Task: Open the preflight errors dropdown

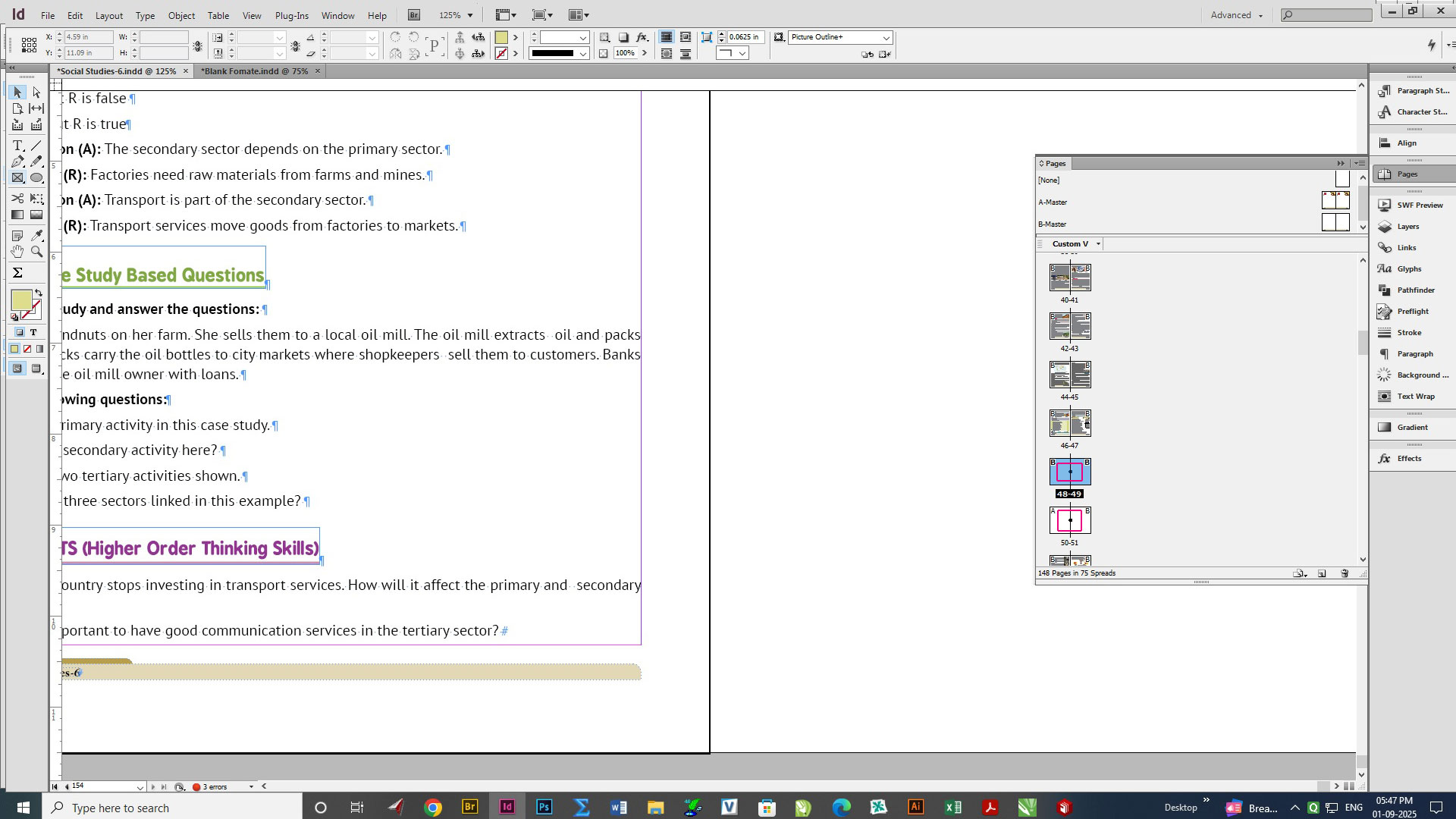Action: coord(251,786)
